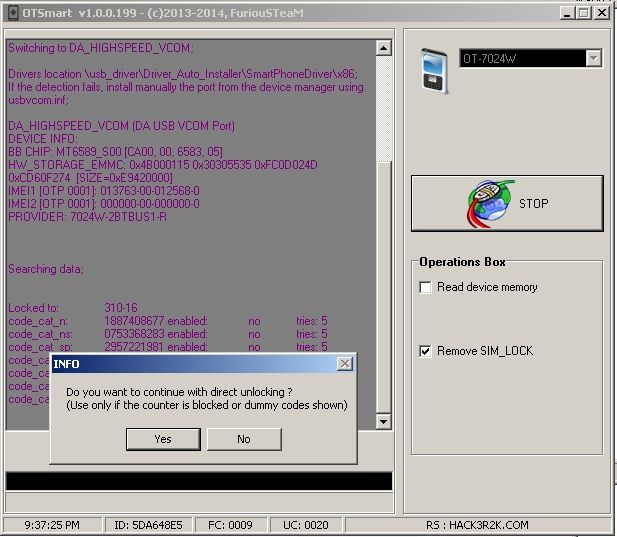Close the INFO dialog with its X
The image size is (617, 537).
coord(344,364)
